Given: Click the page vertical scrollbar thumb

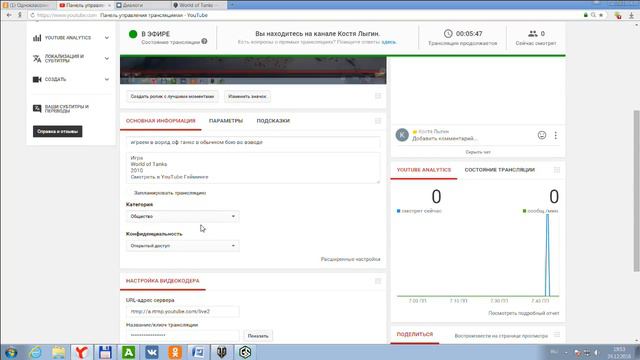Looking at the screenshot, I should click(x=636, y=191).
